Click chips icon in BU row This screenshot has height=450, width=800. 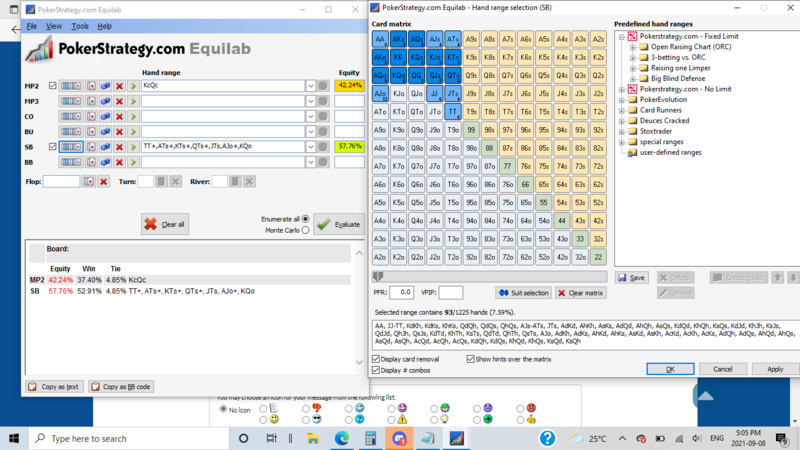[105, 132]
